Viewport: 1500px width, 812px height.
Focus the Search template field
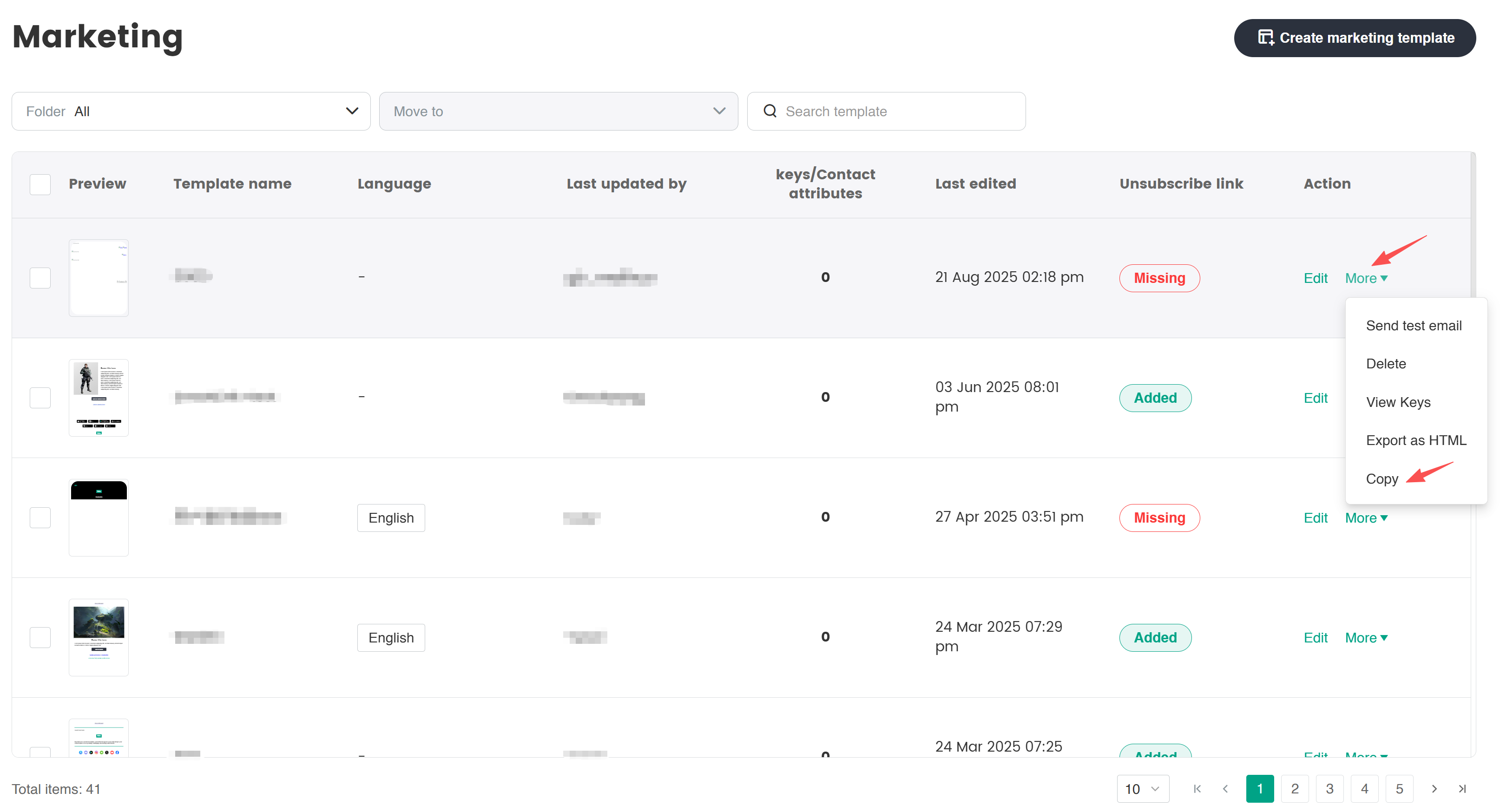897,111
